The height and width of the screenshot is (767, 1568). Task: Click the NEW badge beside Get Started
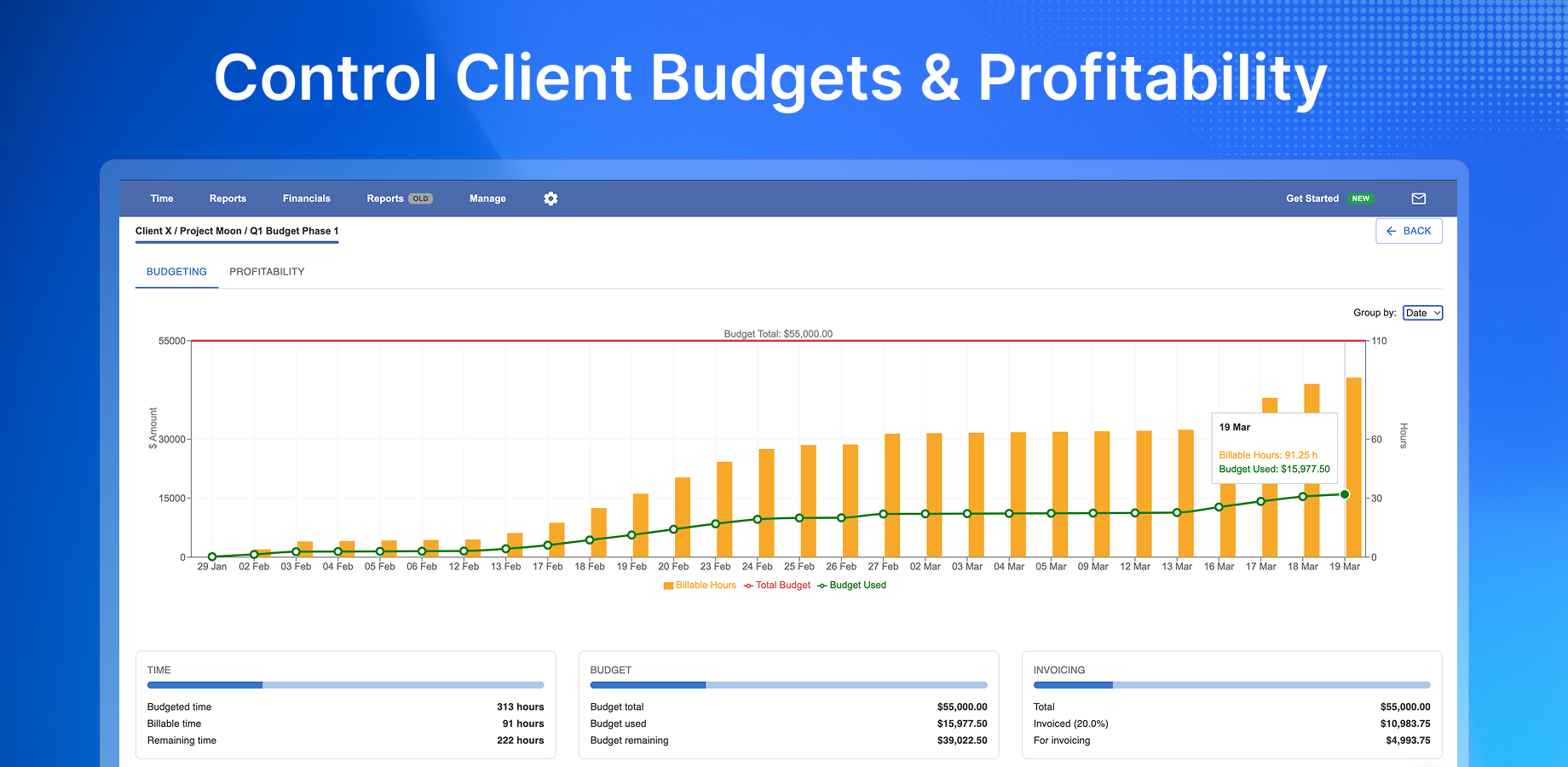(1361, 198)
